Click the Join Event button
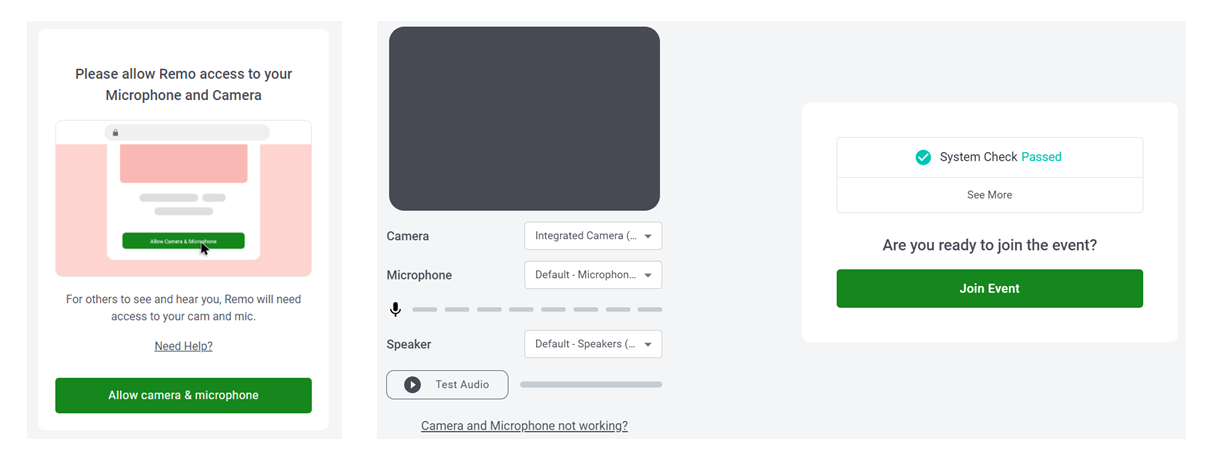Viewport: 1206px width, 464px height. [989, 289]
